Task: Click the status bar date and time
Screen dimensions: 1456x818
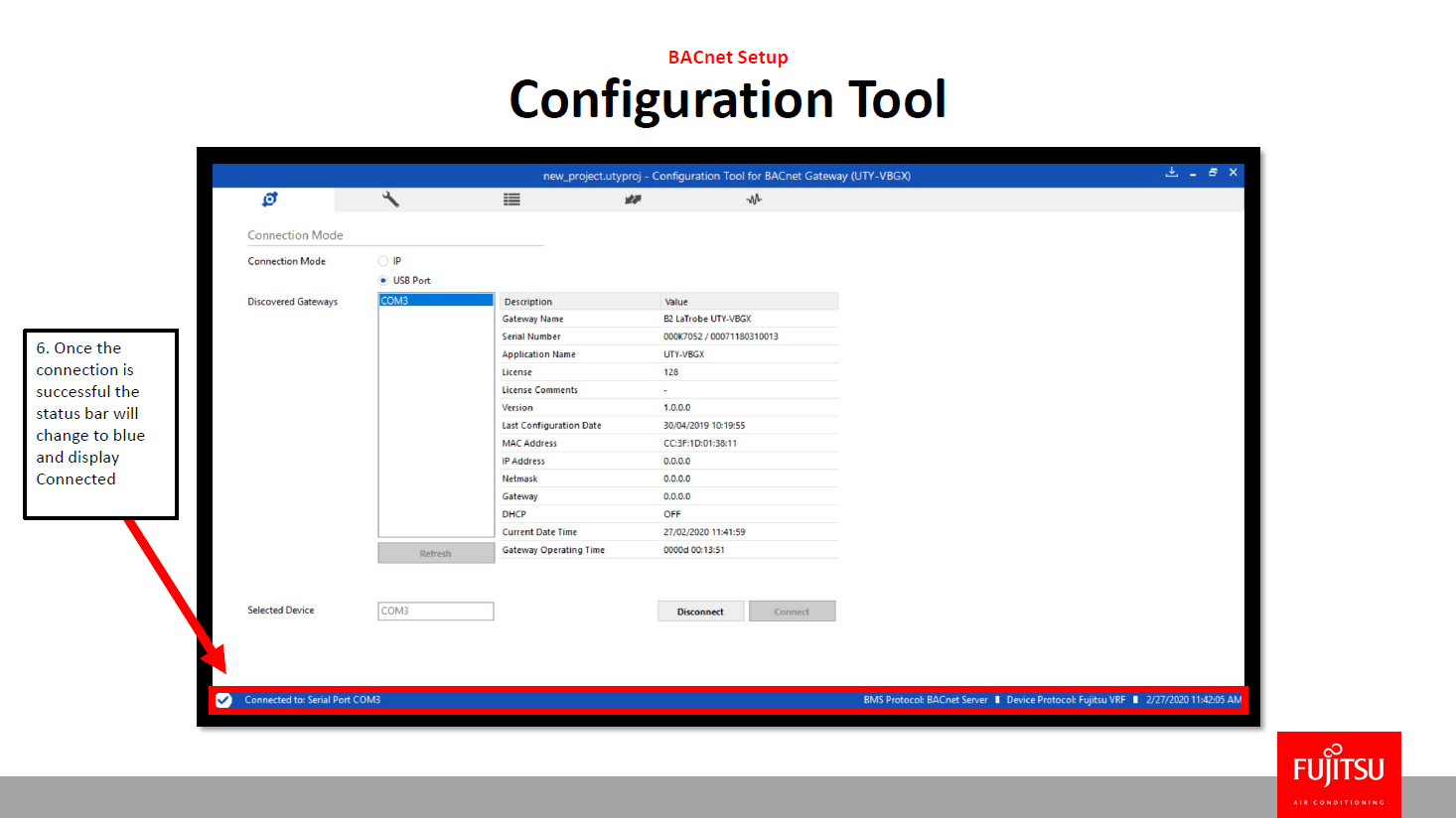Action: tap(1194, 700)
